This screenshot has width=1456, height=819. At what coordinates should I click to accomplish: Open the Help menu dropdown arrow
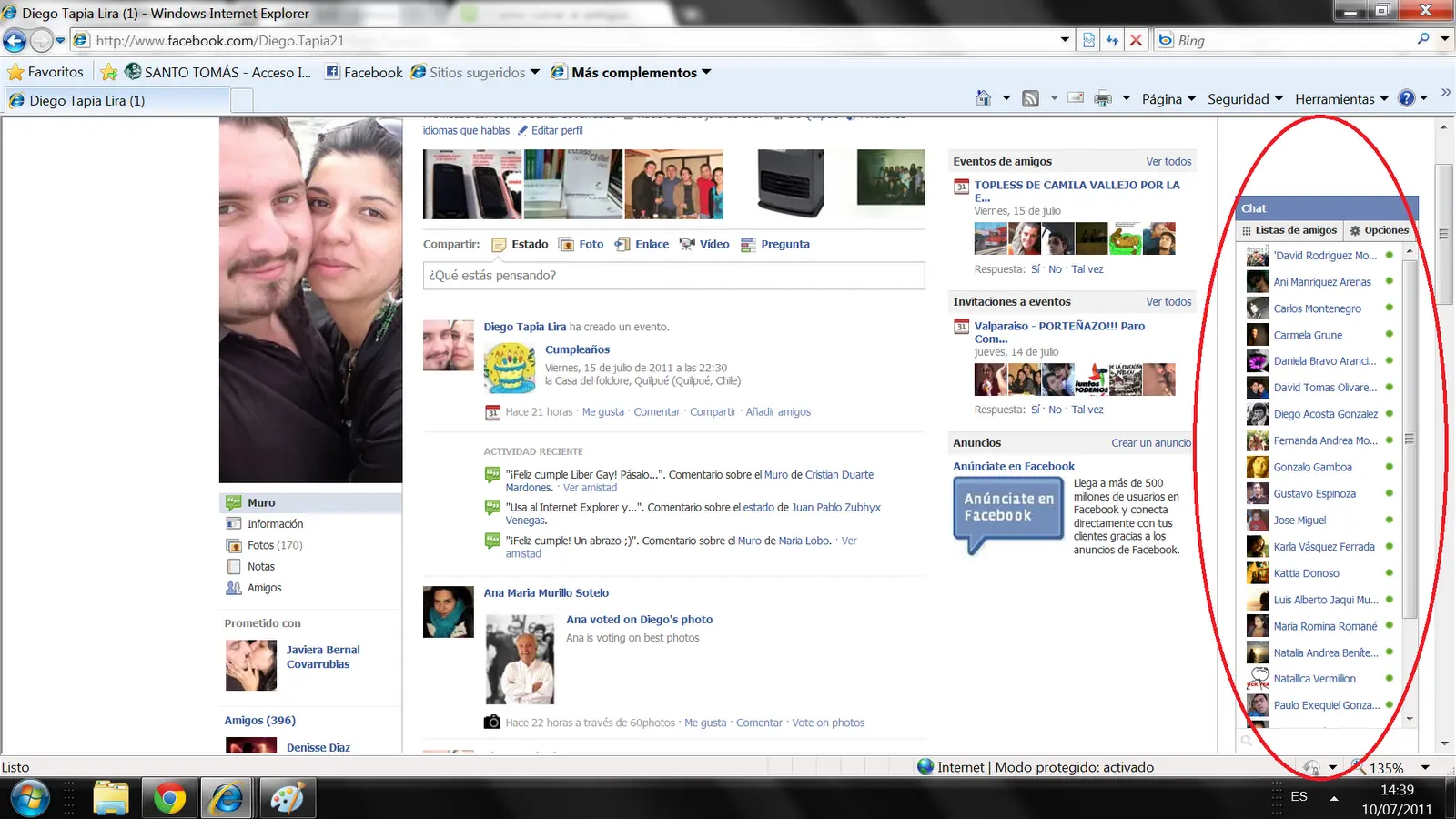[x=1424, y=98]
